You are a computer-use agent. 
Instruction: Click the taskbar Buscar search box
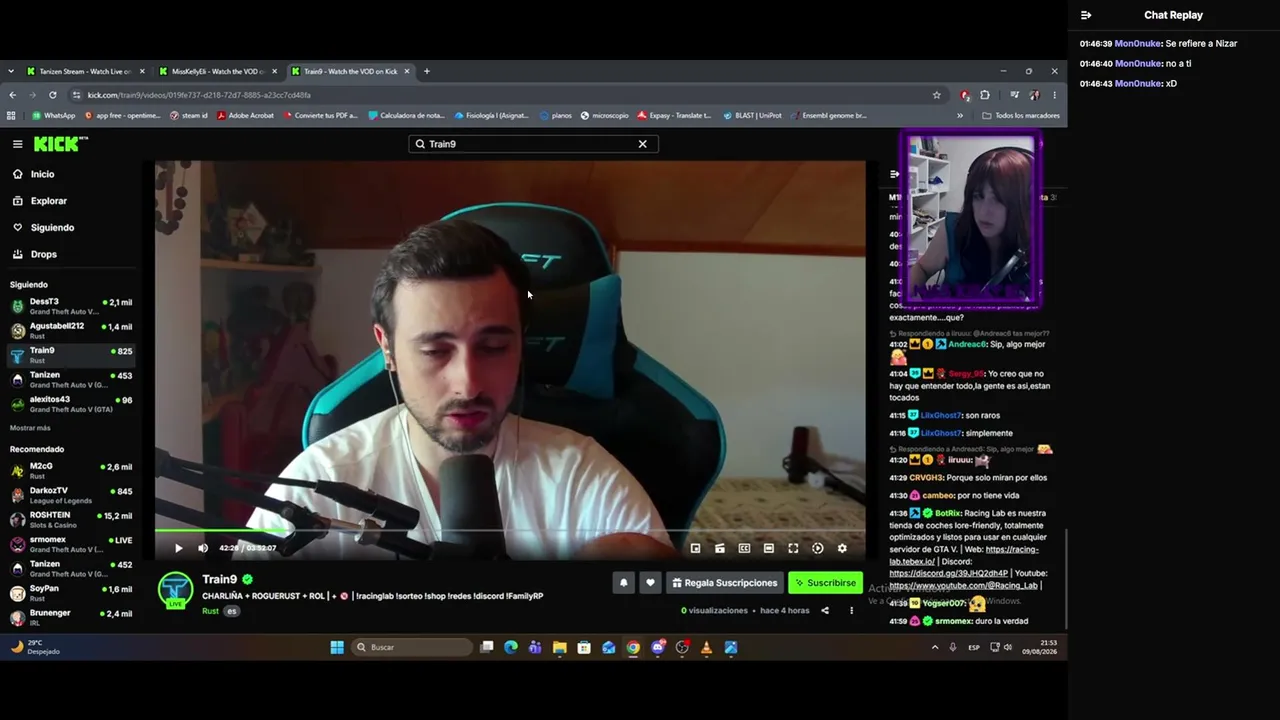[x=413, y=647]
